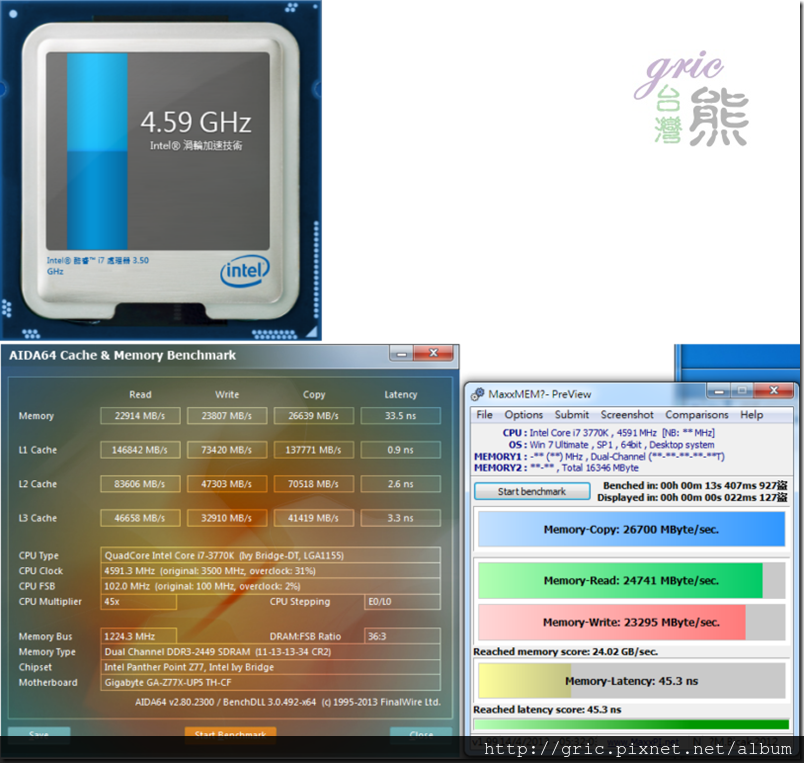The image size is (804, 763).
Task: Click the Memory-Copy 26700 MByte/sec bar
Action: 631,529
